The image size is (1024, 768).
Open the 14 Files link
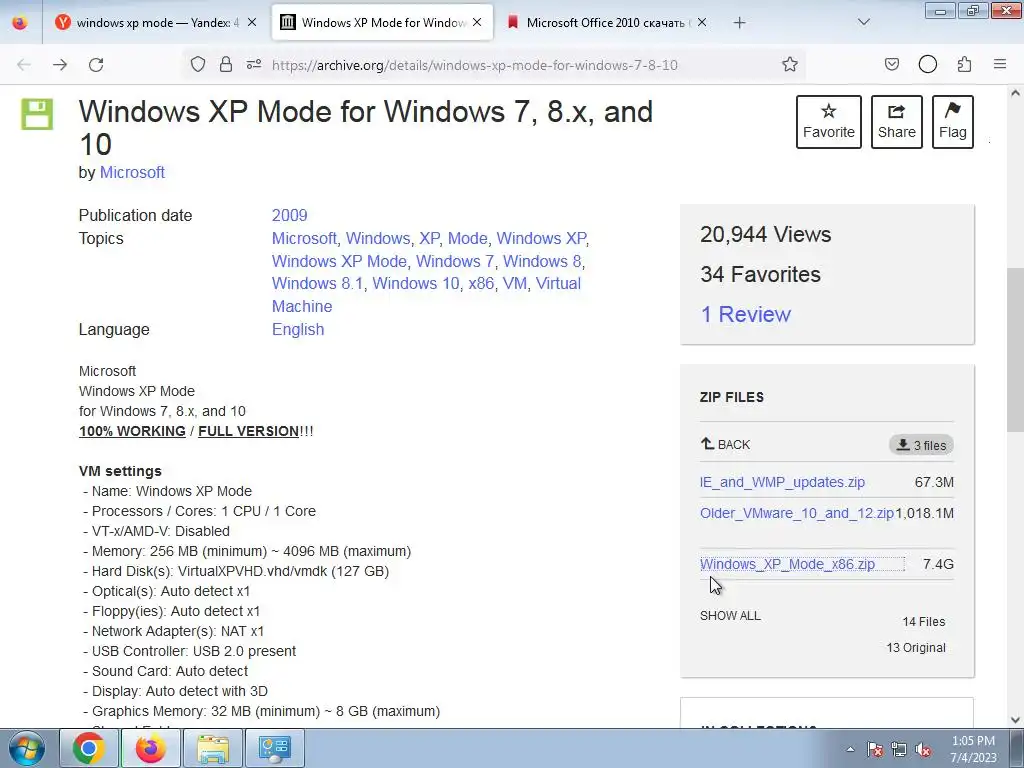click(x=923, y=622)
